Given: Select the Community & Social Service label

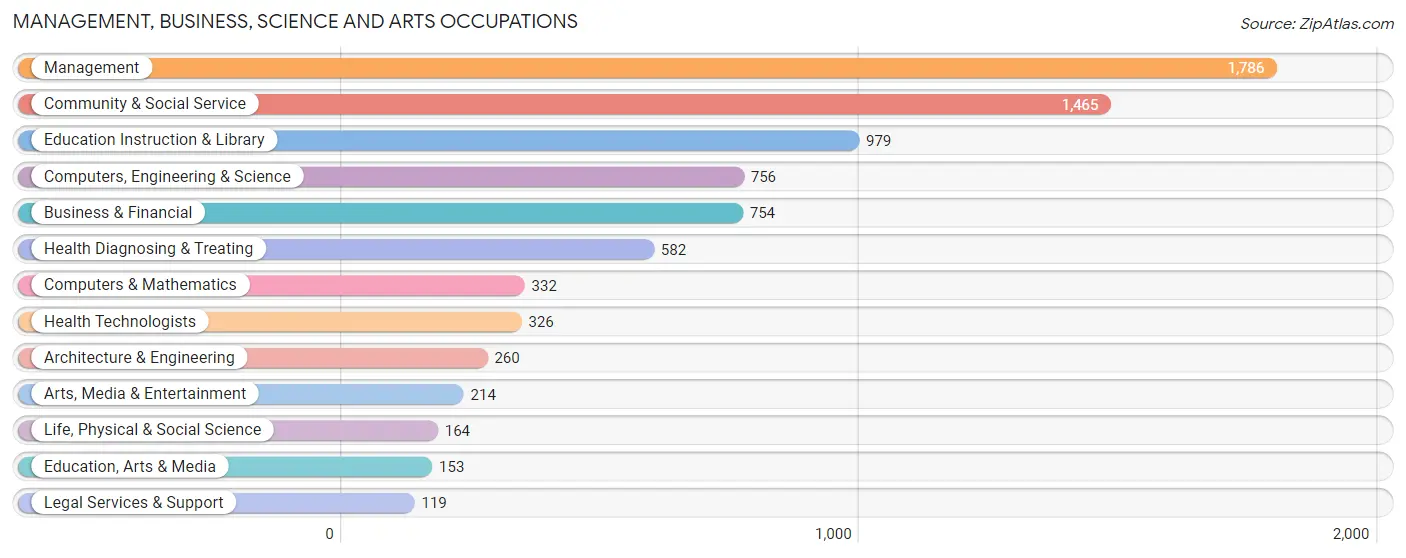Looking at the screenshot, I should click(145, 104).
